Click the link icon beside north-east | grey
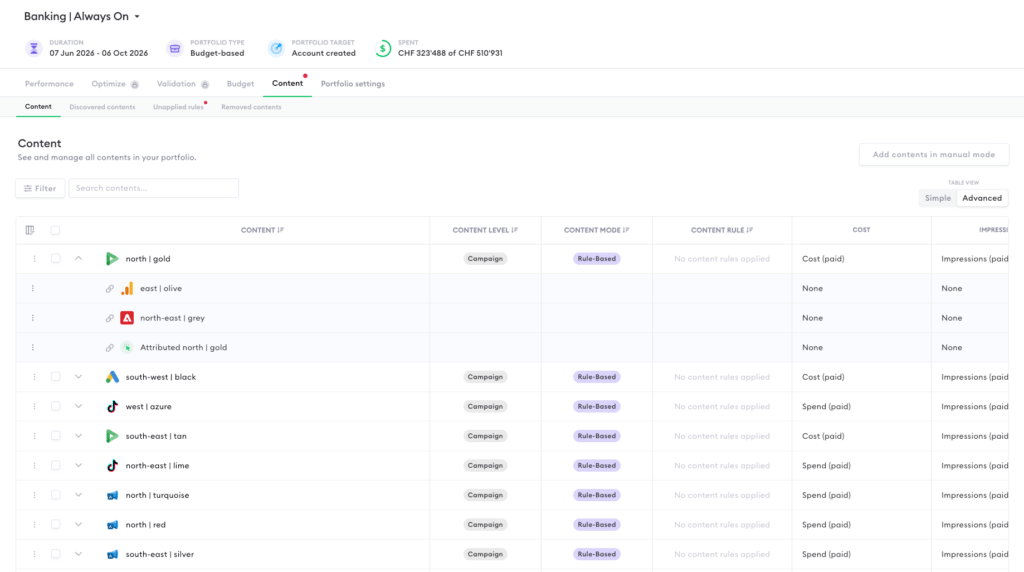The image size is (1024, 572). pyautogui.click(x=110, y=318)
